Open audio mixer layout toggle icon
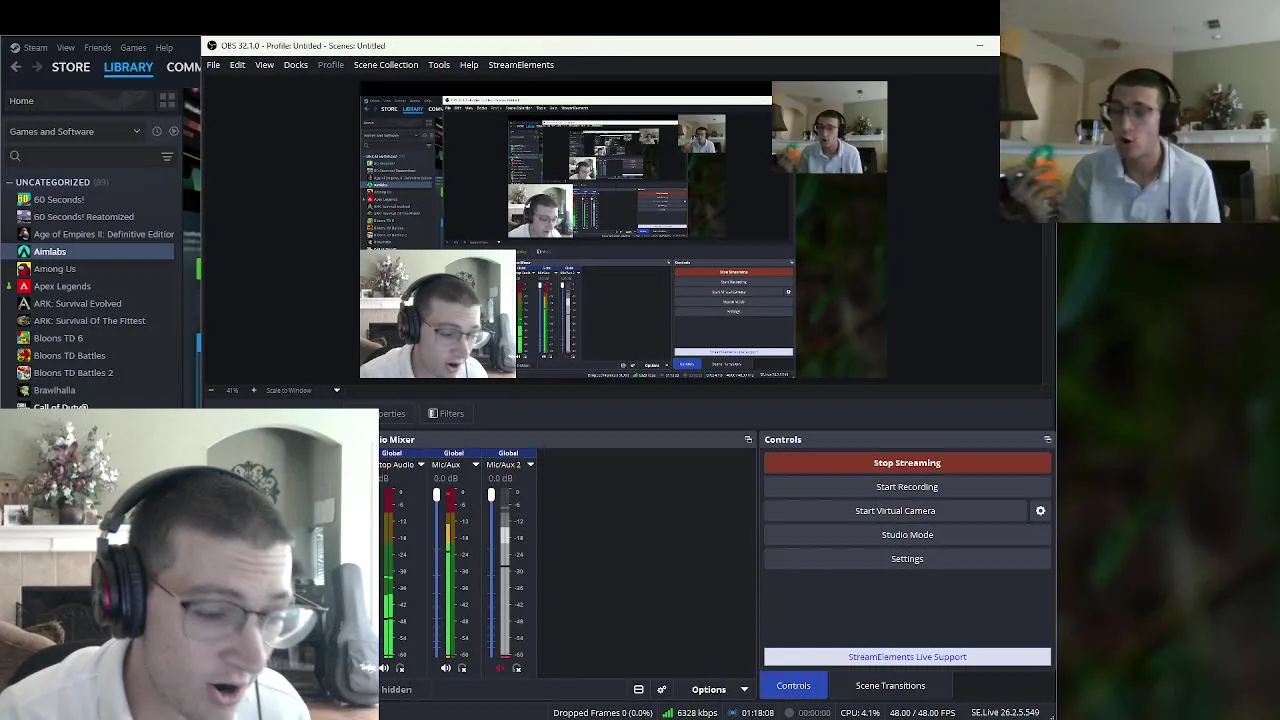This screenshot has height=720, width=1280. [639, 689]
